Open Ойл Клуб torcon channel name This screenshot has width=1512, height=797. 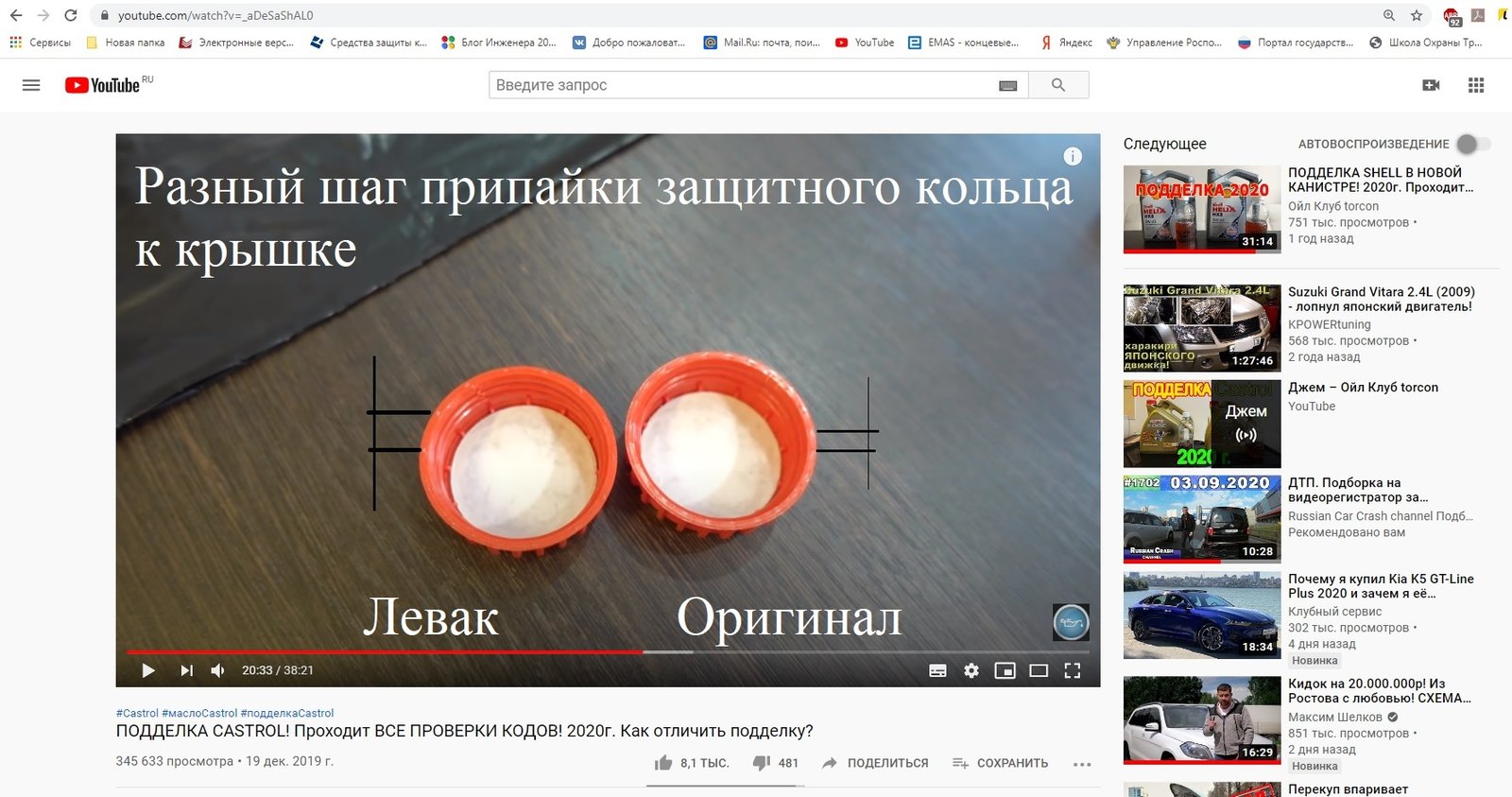(x=1333, y=206)
